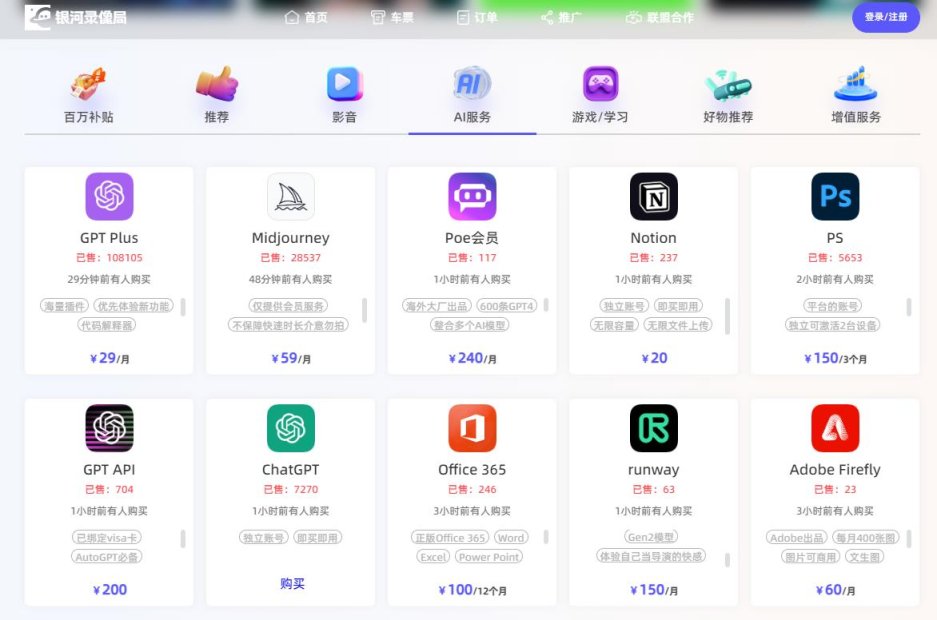This screenshot has height=620, width=937.
Task: Click the Notion tags scrollbar
Action: pos(727,316)
